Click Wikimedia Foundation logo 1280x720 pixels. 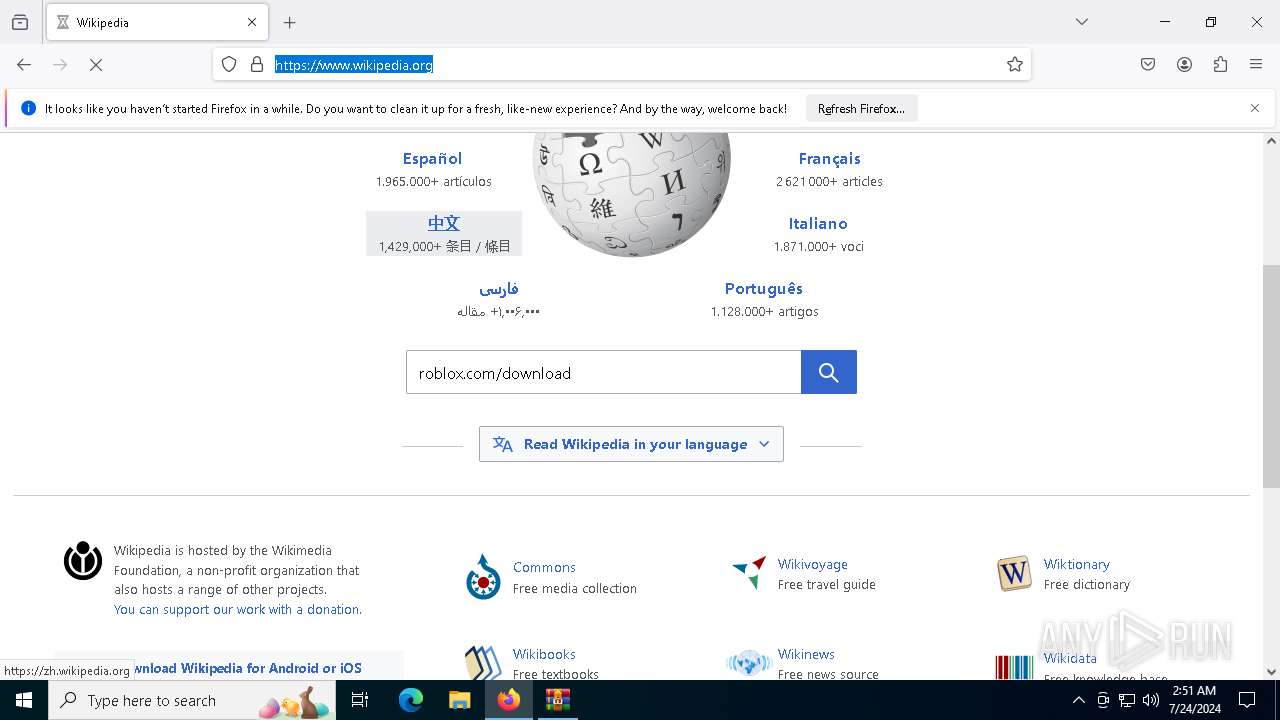coord(83,561)
